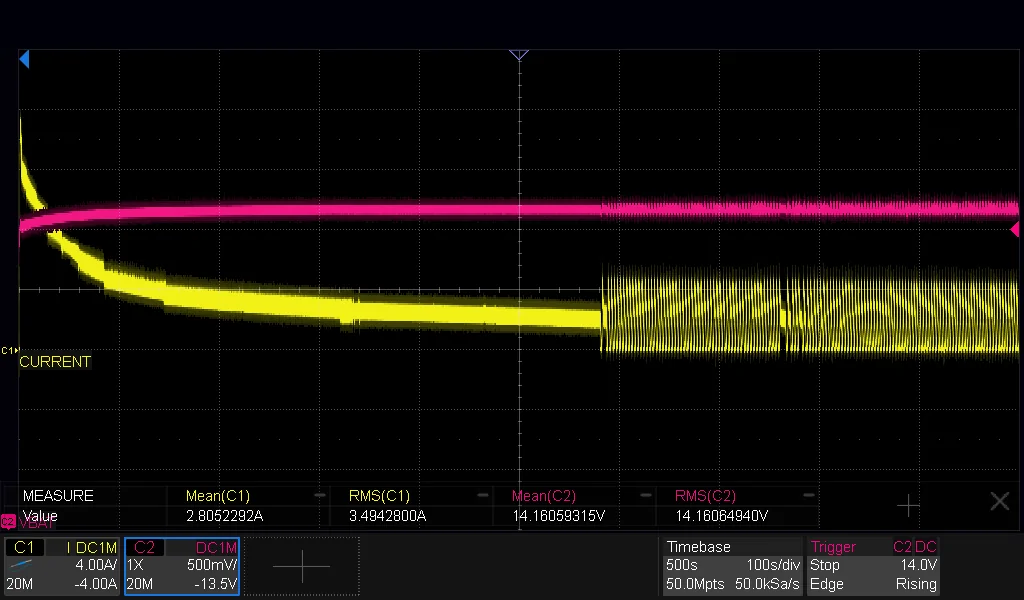Viewport: 1024px width, 600px height.
Task: Collapse RMS(C2) column via its dash
Action: [808, 496]
